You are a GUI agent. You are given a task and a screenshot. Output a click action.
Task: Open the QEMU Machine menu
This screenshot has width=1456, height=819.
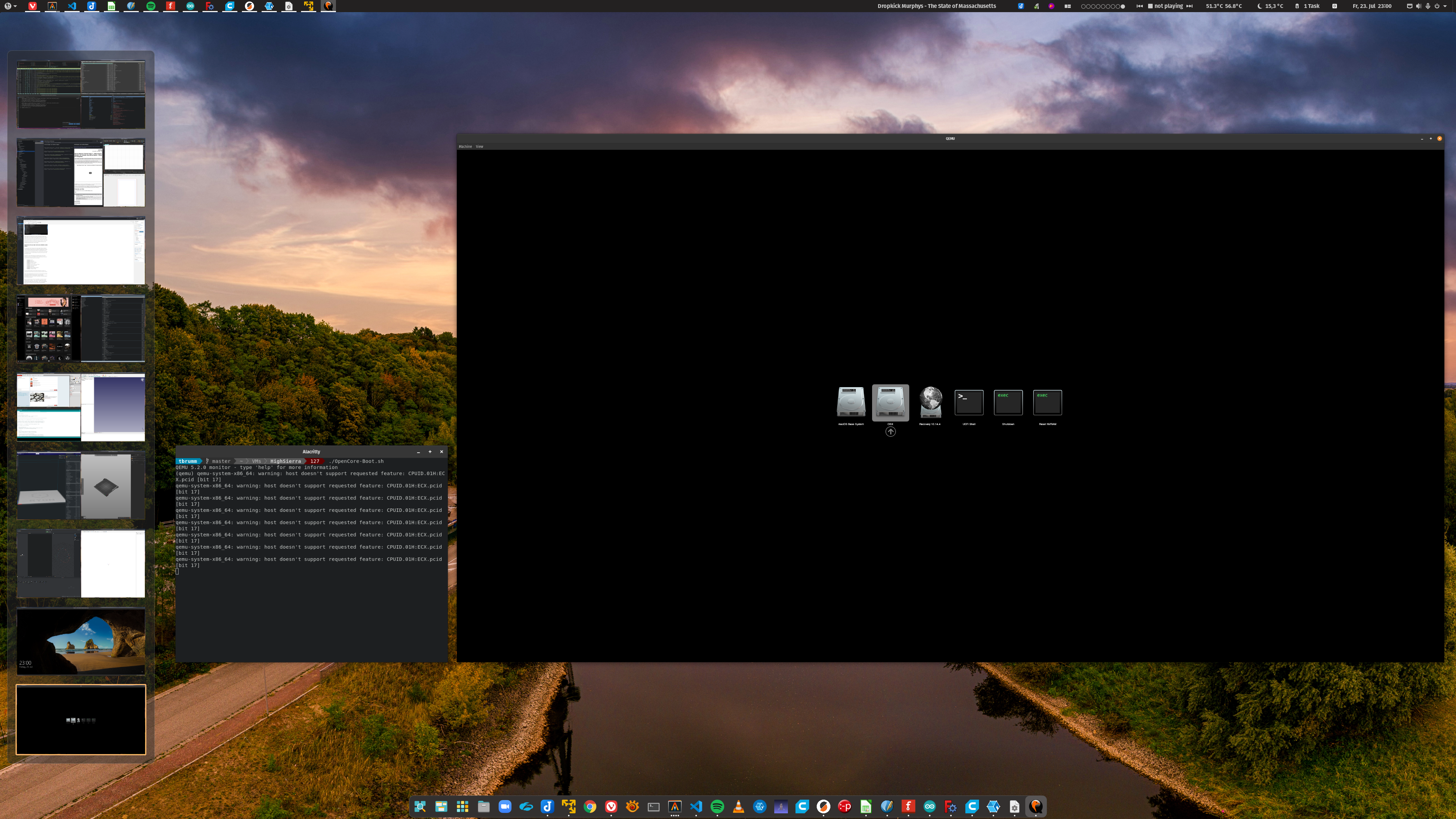click(465, 146)
